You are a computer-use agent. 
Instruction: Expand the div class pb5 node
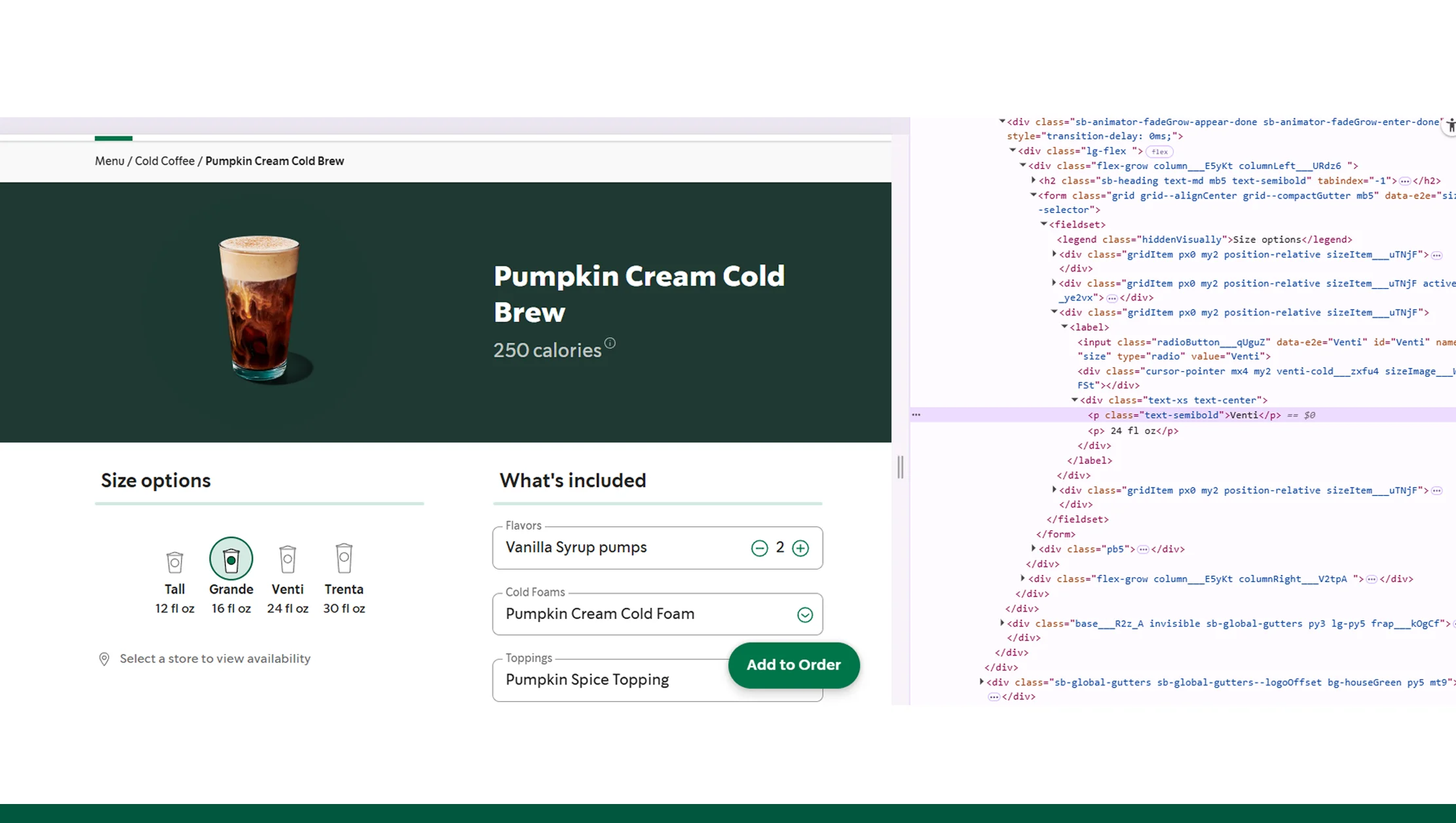(1034, 549)
